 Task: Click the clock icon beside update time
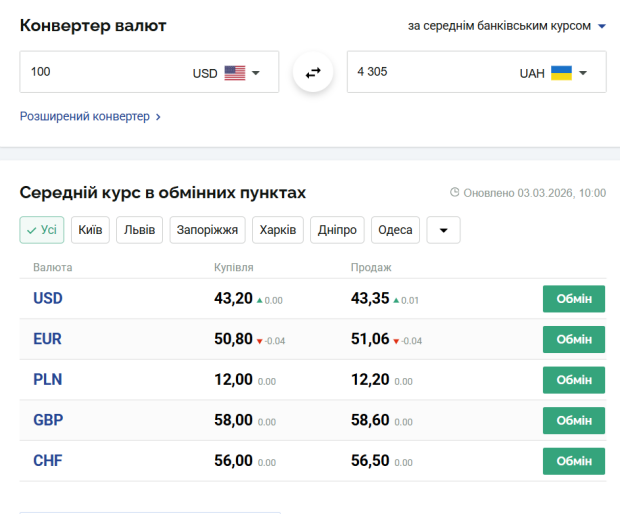coord(454,192)
